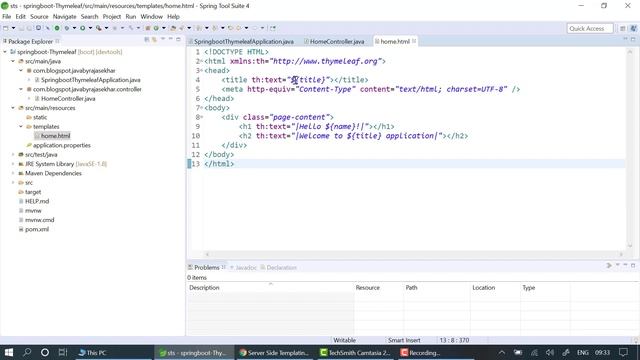
Task: Click the green Boot Dashboard relaunch icon
Action: (57, 28)
